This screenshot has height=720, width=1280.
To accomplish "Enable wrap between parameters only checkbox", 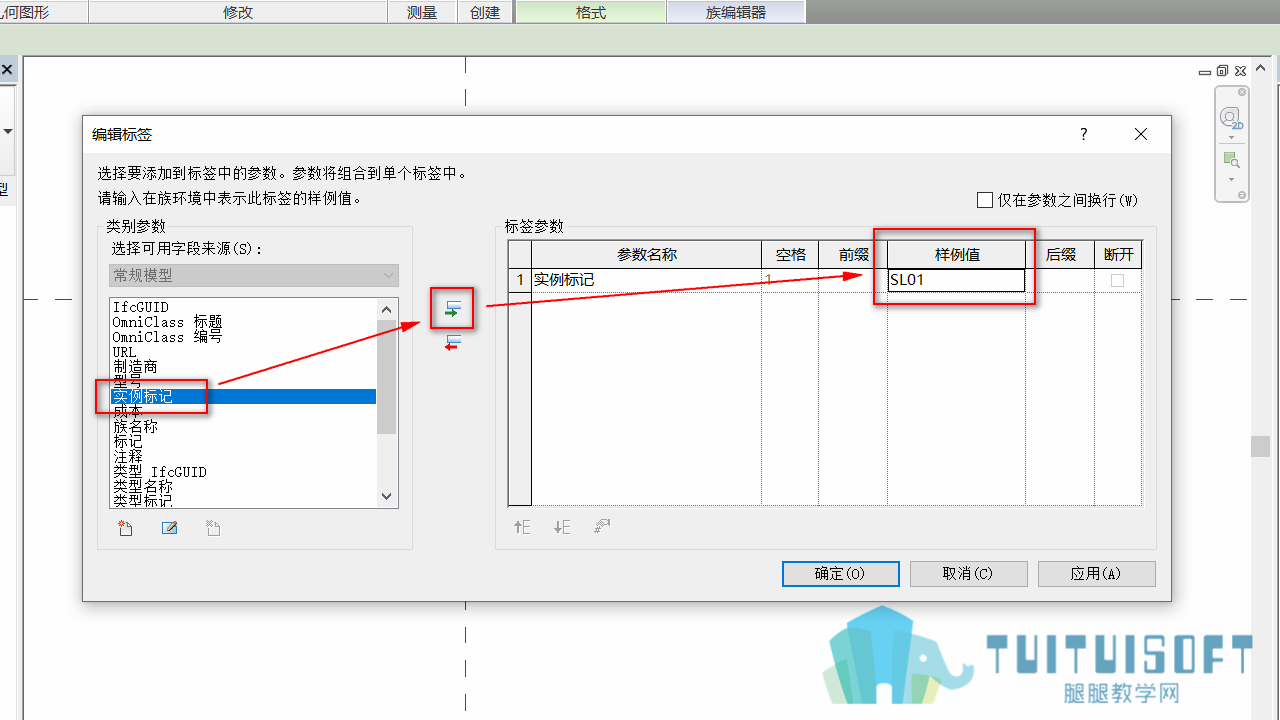I will tap(985, 200).
